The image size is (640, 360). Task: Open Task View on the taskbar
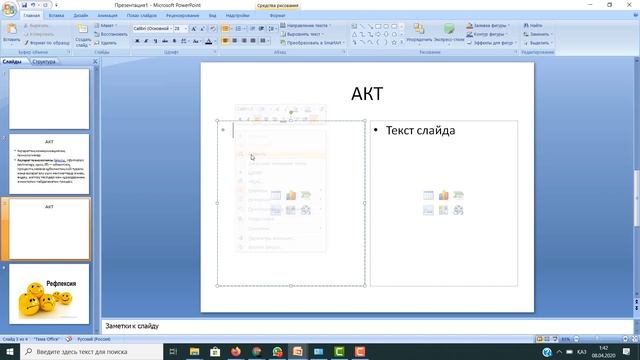(x=173, y=351)
